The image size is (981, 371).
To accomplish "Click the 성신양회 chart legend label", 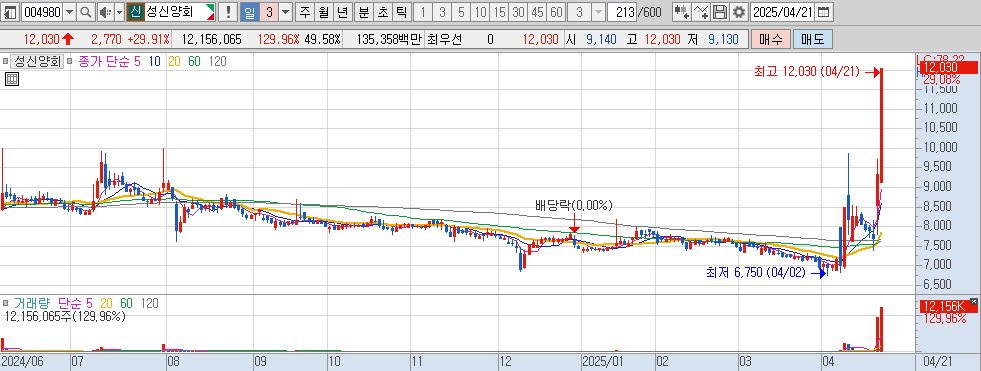I will (38, 61).
